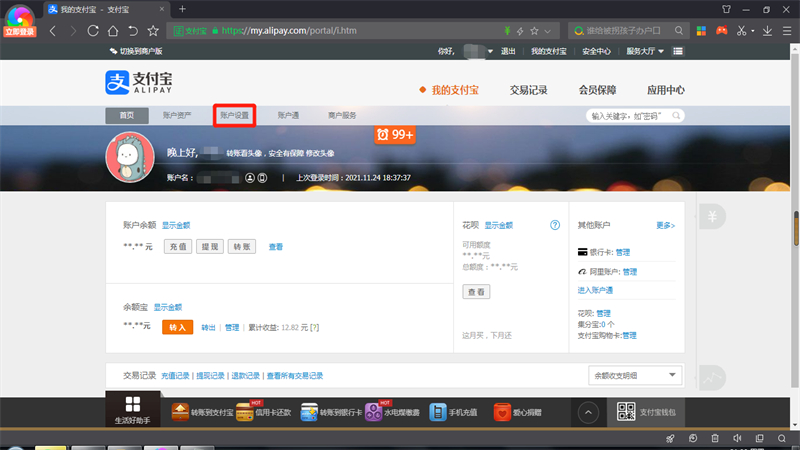Image resolution: width=800 pixels, height=450 pixels.
Task: Open browser home page icon
Action: coord(113,31)
